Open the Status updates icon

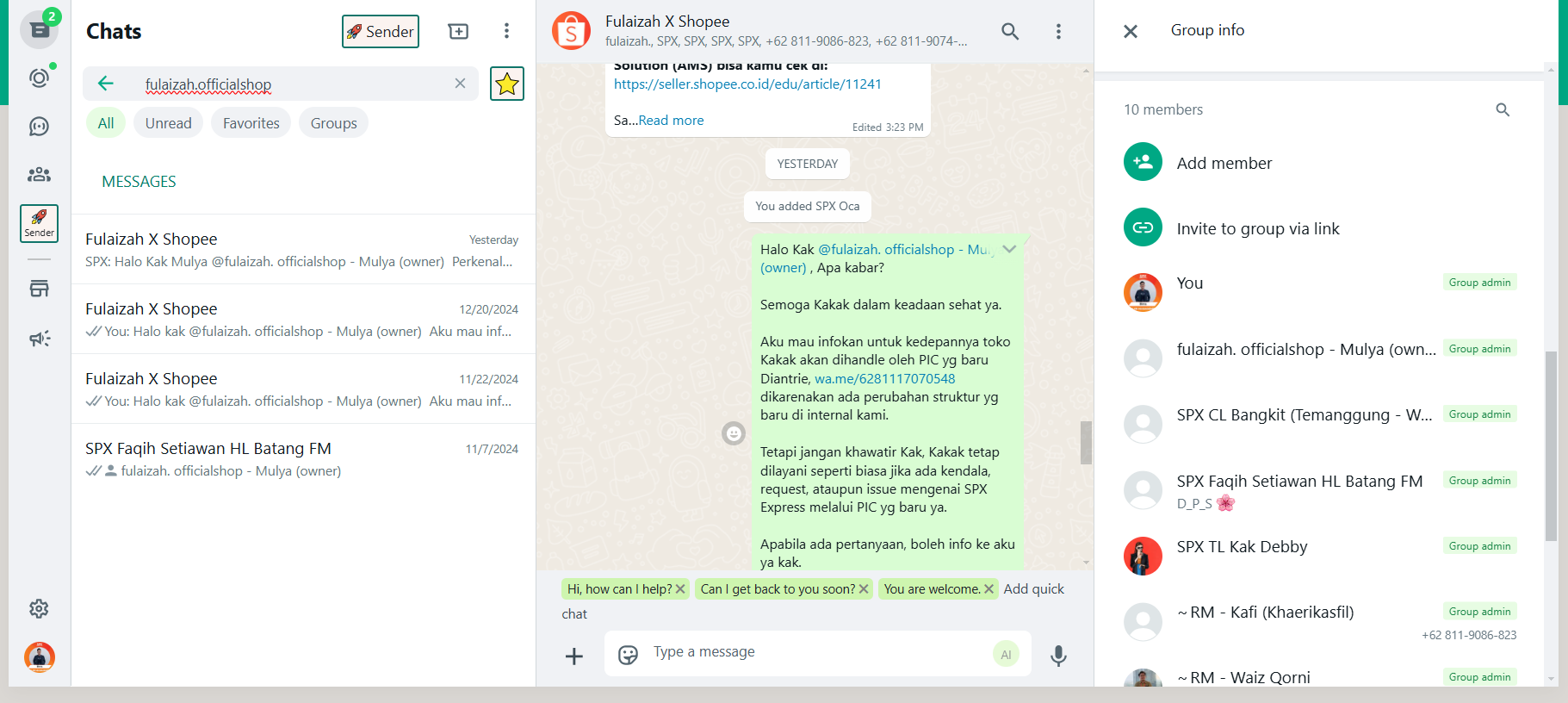(x=39, y=78)
